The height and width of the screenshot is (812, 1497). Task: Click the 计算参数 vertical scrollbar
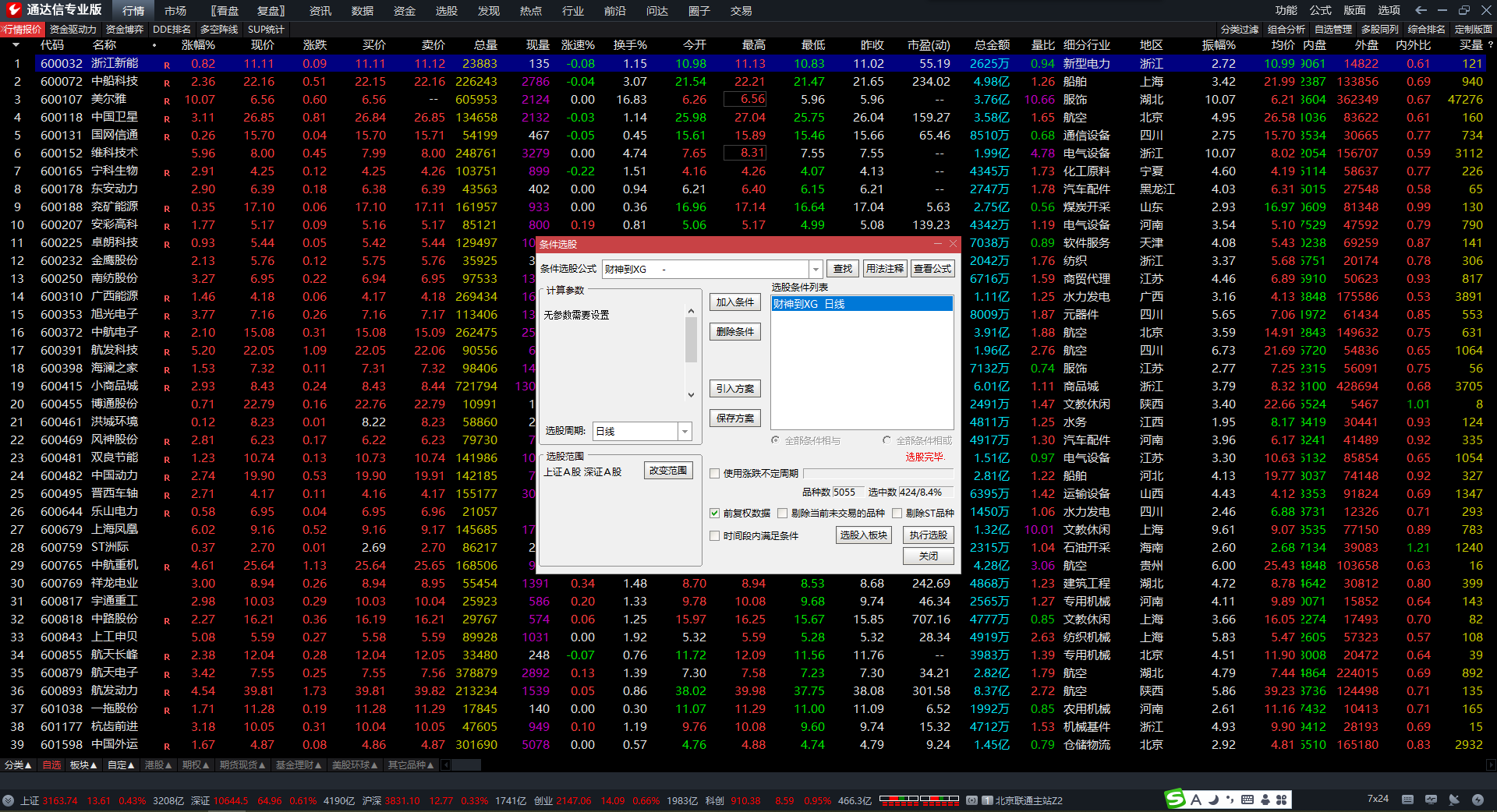(x=691, y=341)
